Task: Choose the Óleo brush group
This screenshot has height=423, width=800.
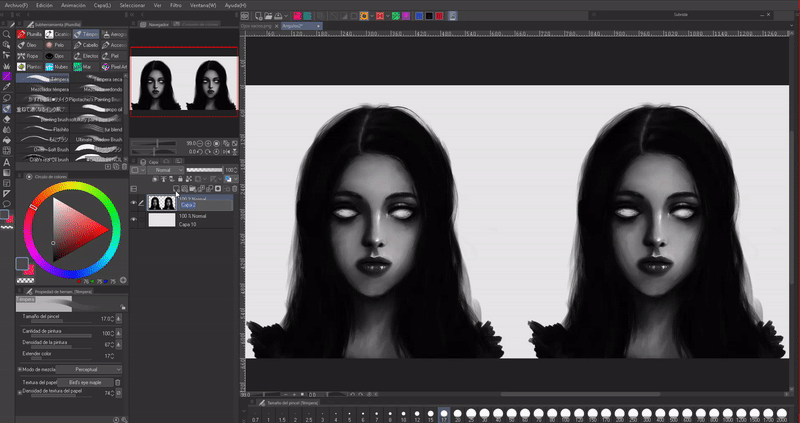Action: point(30,44)
